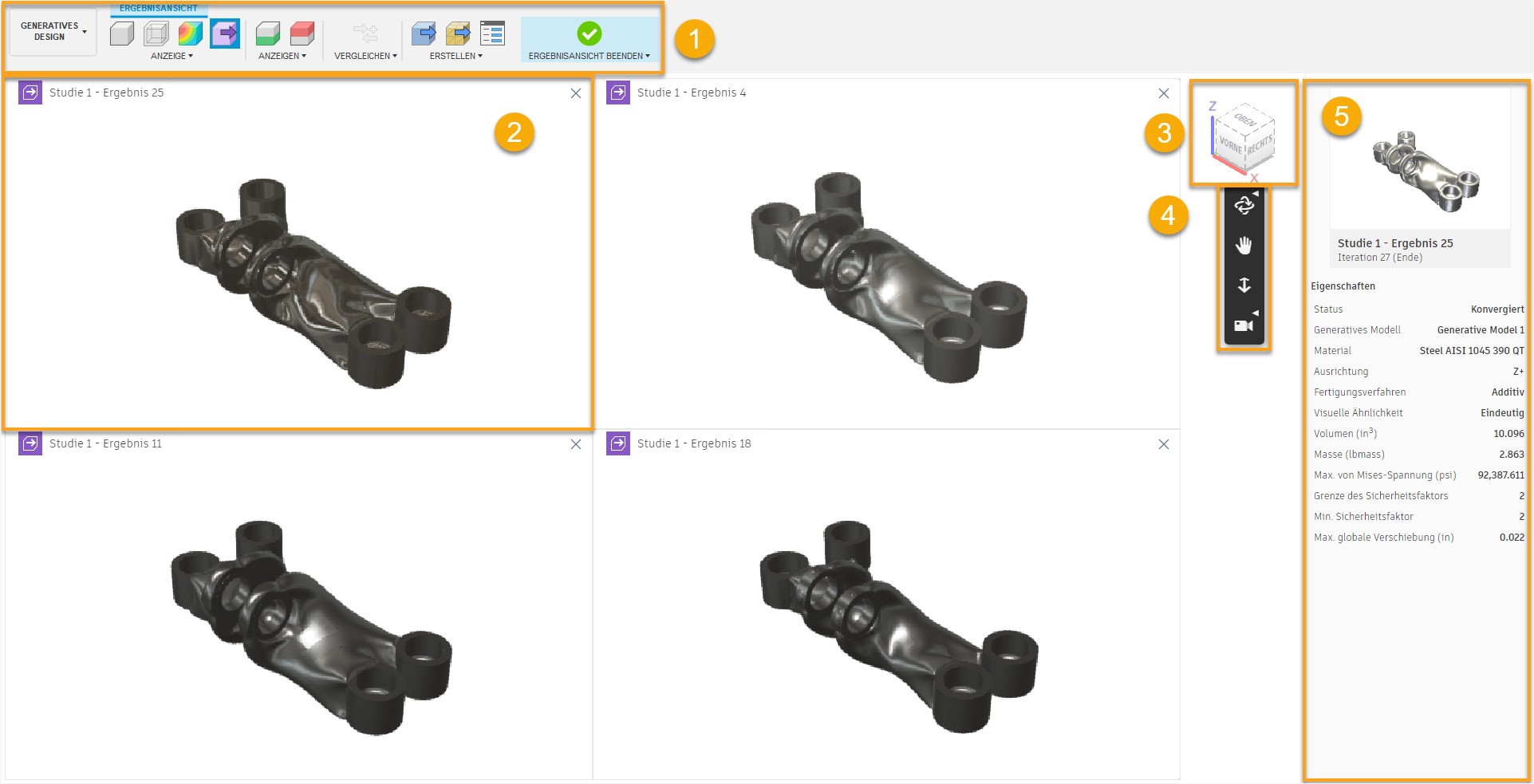Click the Masse value 2.863
The width and height of the screenshot is (1534, 784).
pyautogui.click(x=1511, y=455)
